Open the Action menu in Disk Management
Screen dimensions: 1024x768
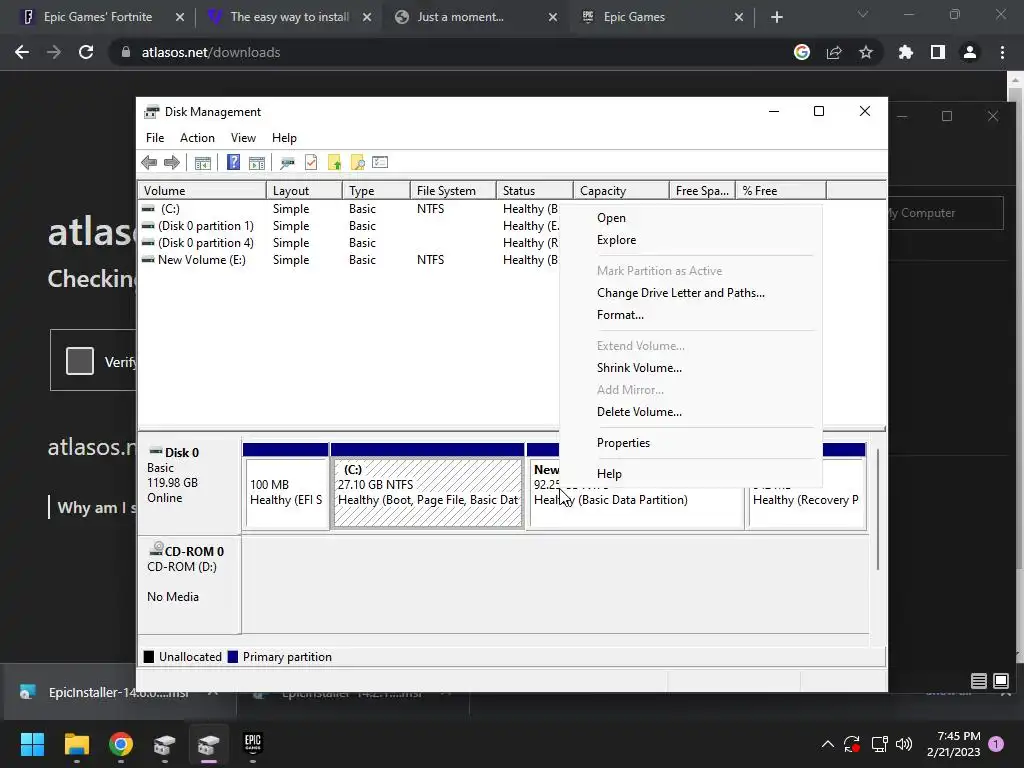click(197, 138)
